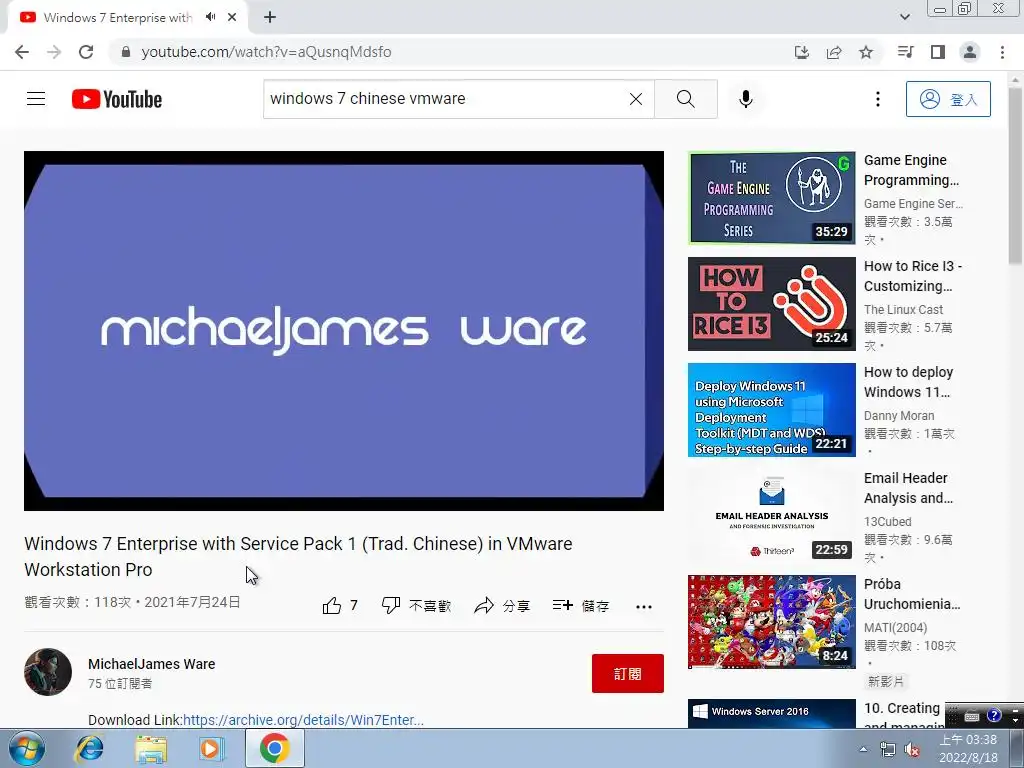Open the archive.org download link
Image resolution: width=1024 pixels, height=768 pixels.
tap(303, 720)
